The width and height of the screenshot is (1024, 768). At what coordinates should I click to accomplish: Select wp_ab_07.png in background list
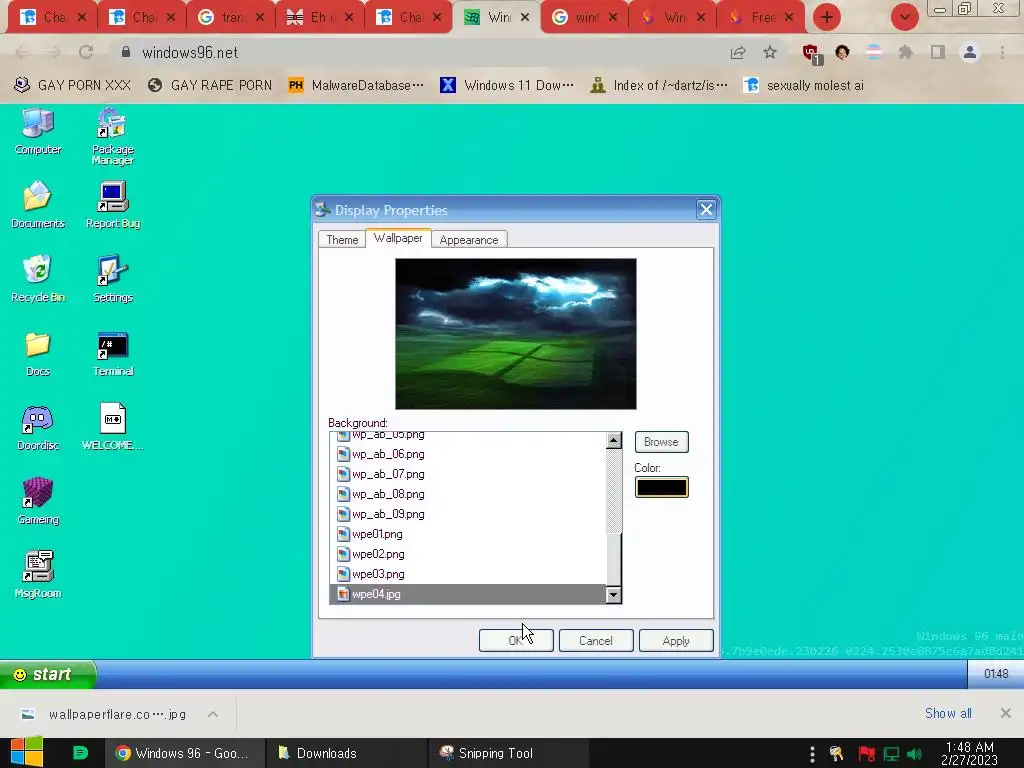[468, 474]
